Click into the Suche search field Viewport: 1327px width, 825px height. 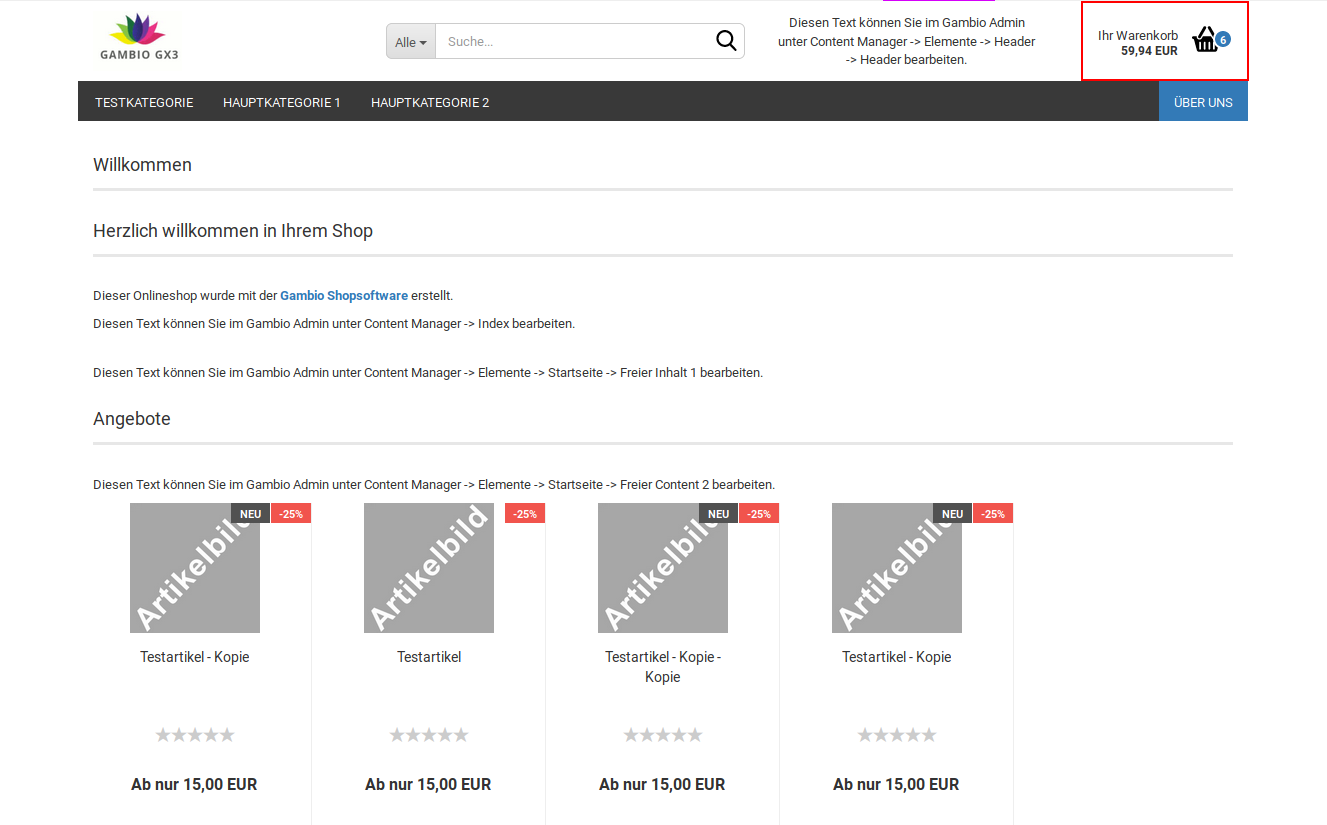pyautogui.click(x=575, y=42)
